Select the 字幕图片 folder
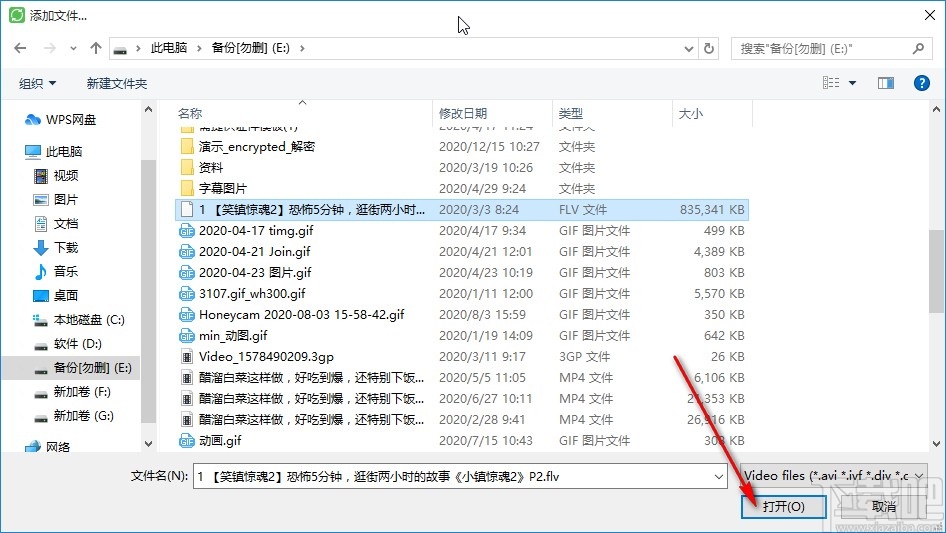This screenshot has width=946, height=533. 214,189
